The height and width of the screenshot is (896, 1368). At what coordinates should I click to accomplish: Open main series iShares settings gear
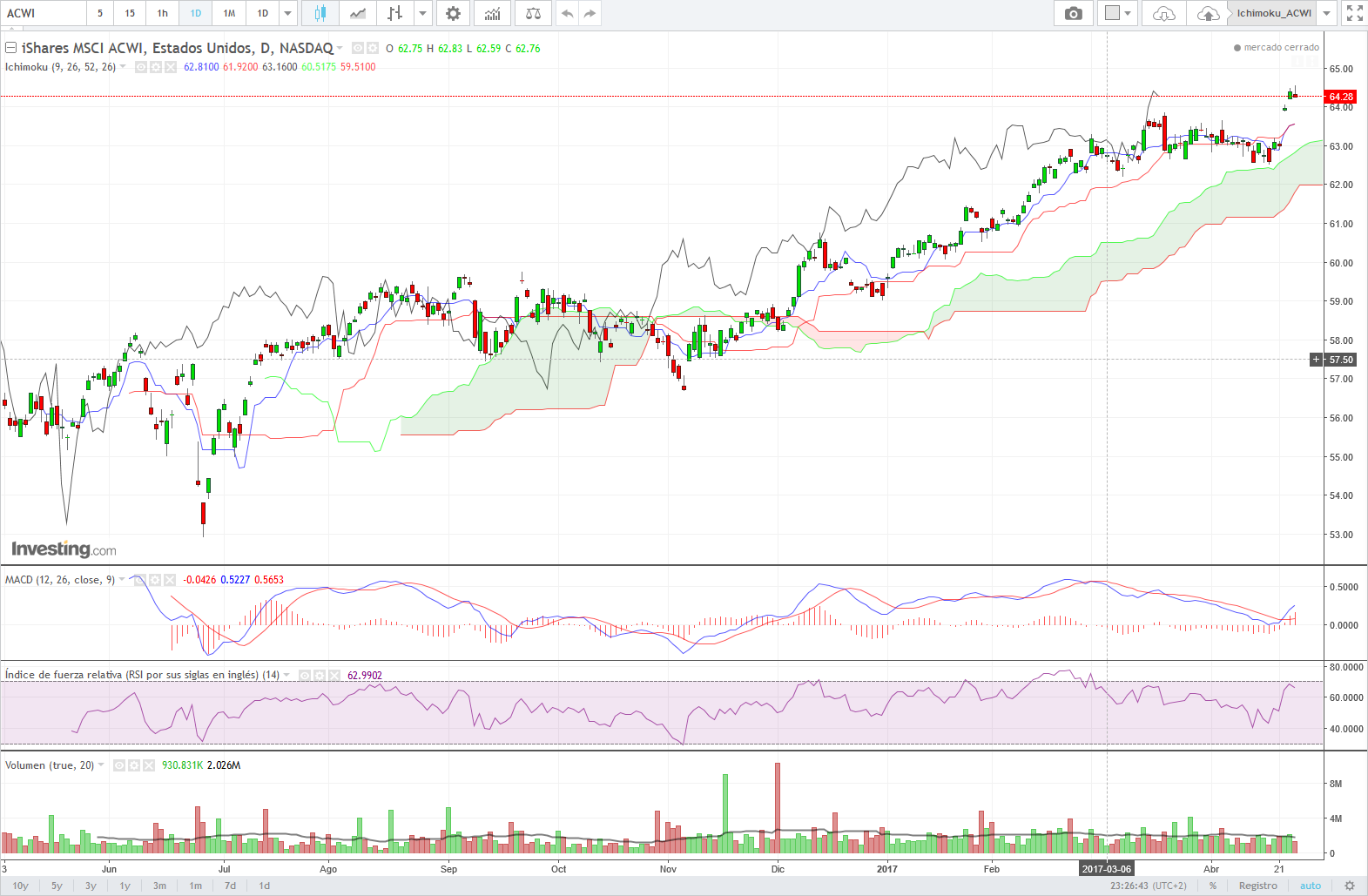[372, 49]
